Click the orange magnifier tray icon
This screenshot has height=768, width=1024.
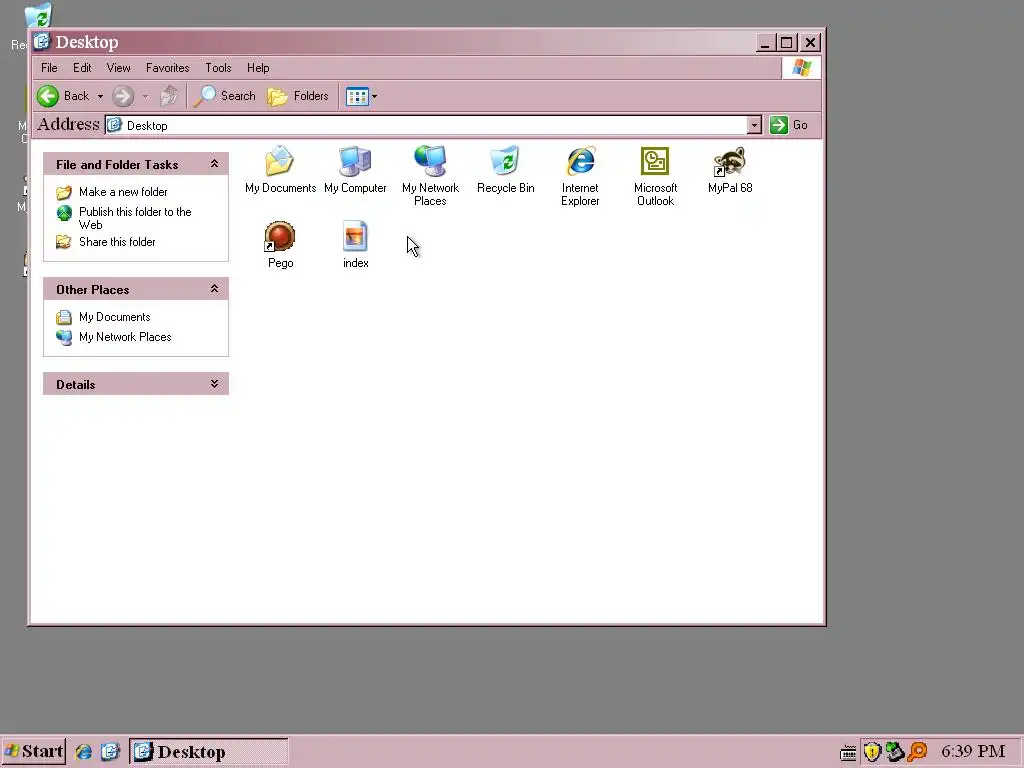(x=917, y=752)
